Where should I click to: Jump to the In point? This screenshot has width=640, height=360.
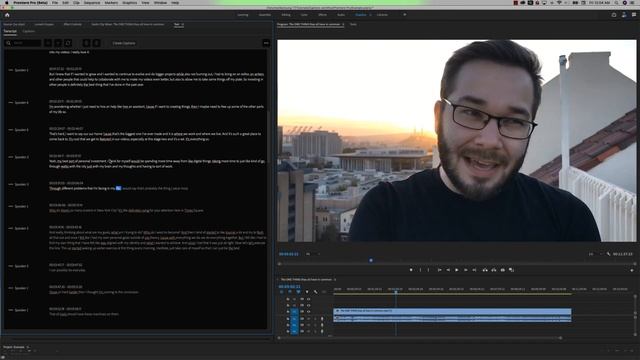439,270
